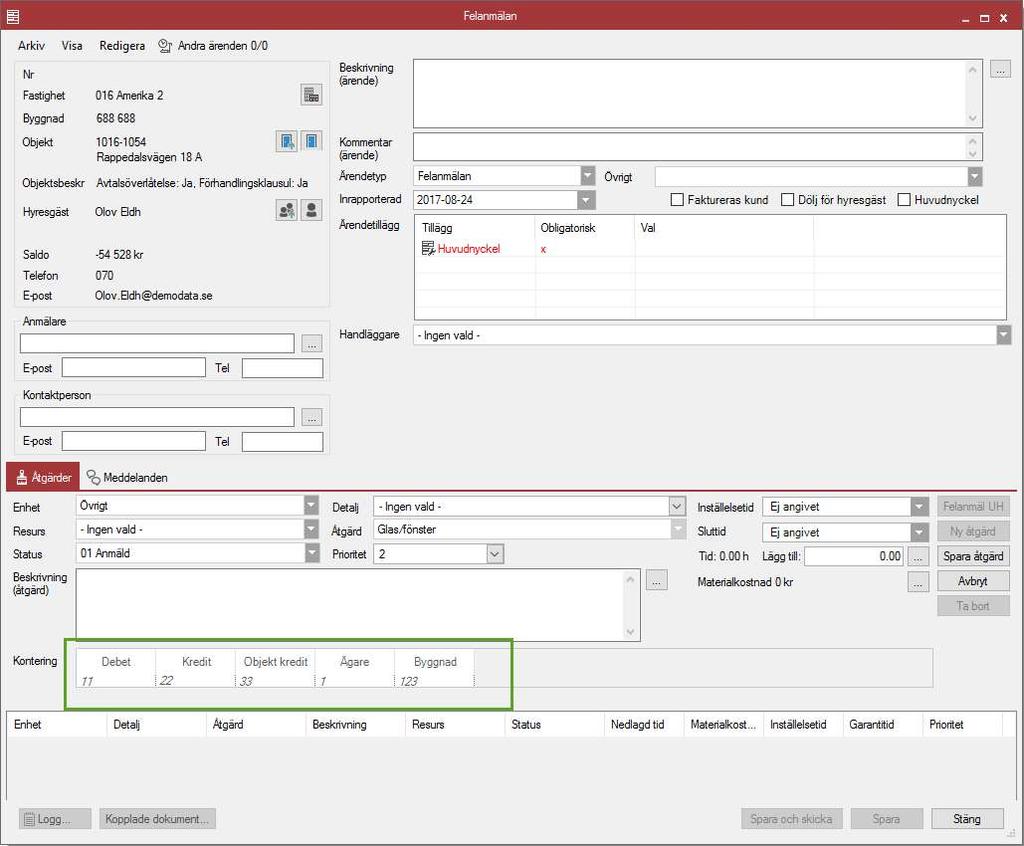This screenshot has height=846, width=1024.
Task: Click the Stäng button
Action: pyautogui.click(x=967, y=819)
